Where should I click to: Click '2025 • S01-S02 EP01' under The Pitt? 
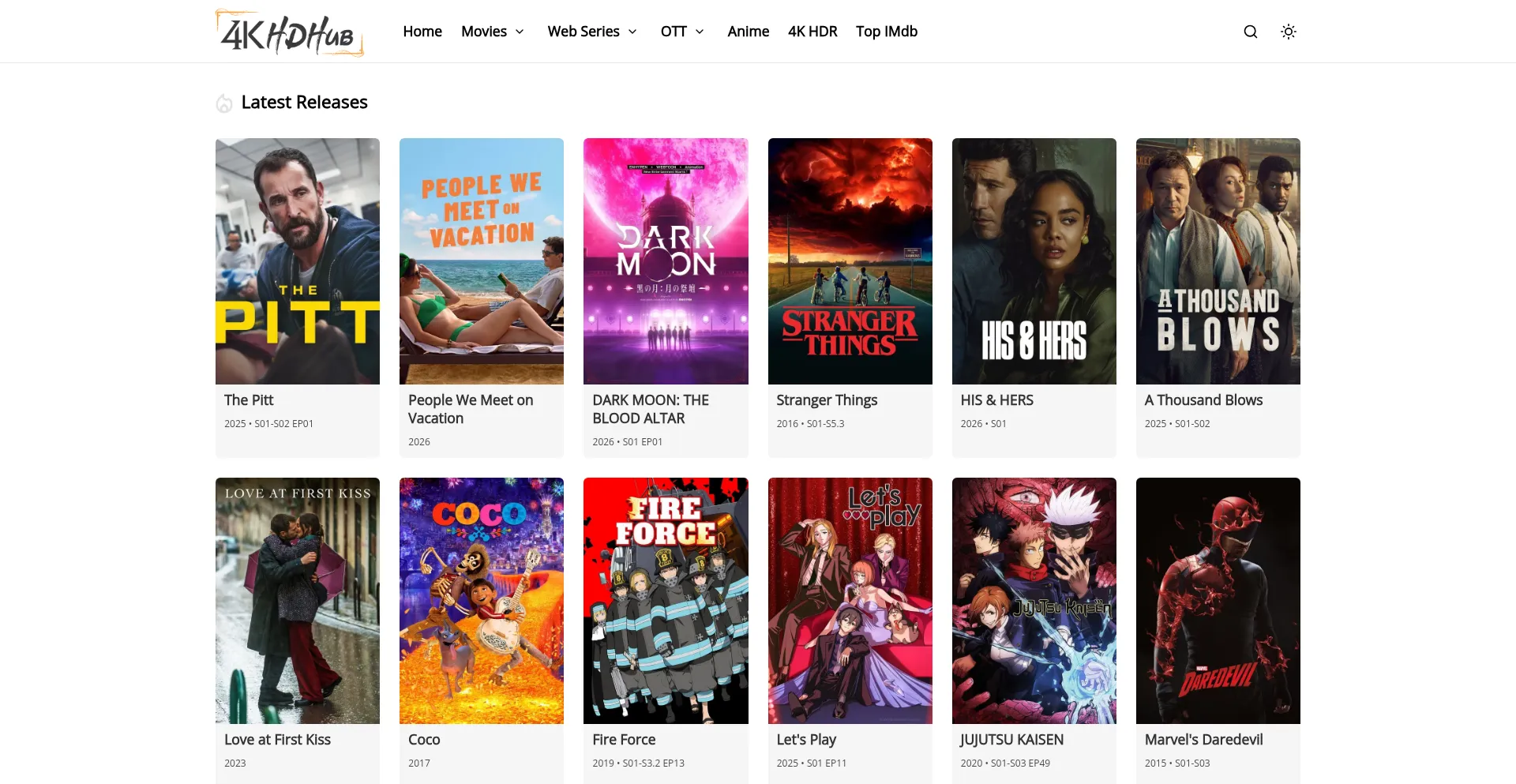click(x=268, y=424)
